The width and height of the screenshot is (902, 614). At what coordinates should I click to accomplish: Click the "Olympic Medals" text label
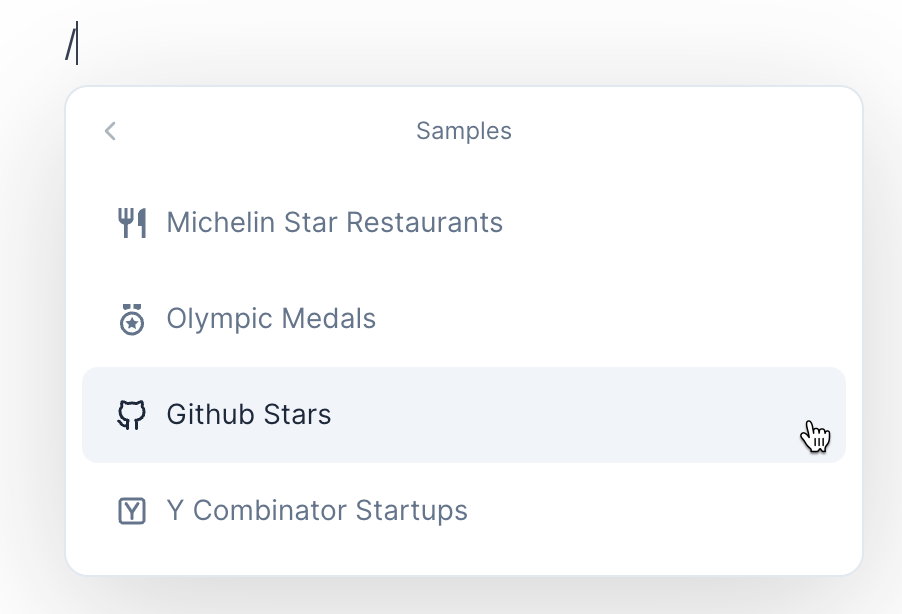pyautogui.click(x=271, y=319)
